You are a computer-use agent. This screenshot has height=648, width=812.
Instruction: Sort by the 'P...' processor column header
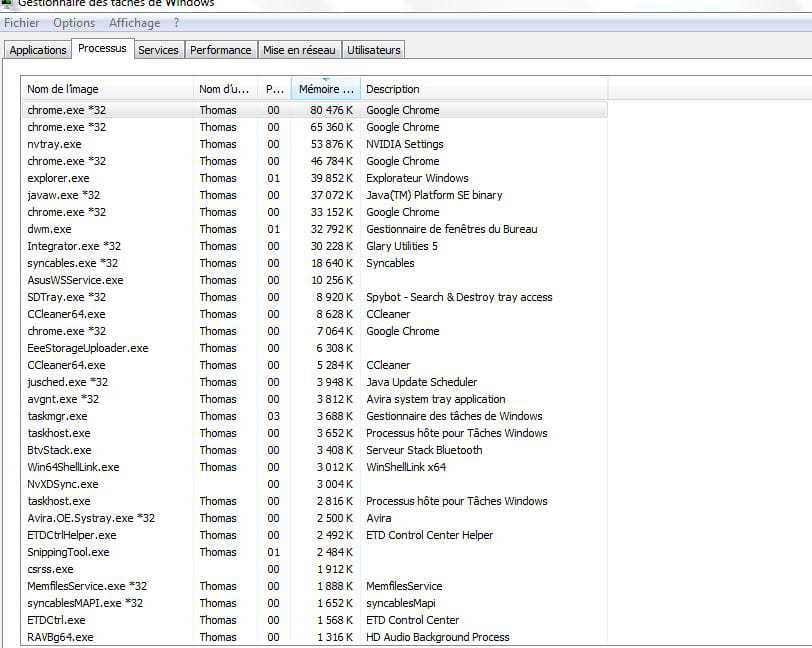click(x=274, y=89)
